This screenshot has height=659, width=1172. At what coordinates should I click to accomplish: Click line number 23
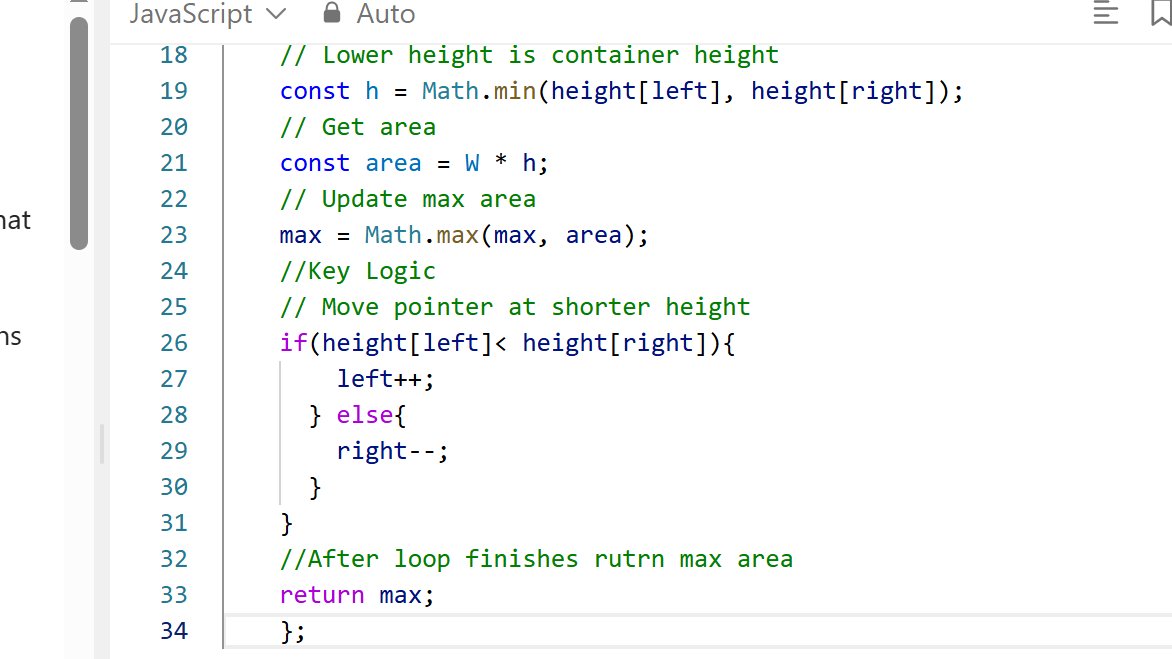click(x=173, y=235)
